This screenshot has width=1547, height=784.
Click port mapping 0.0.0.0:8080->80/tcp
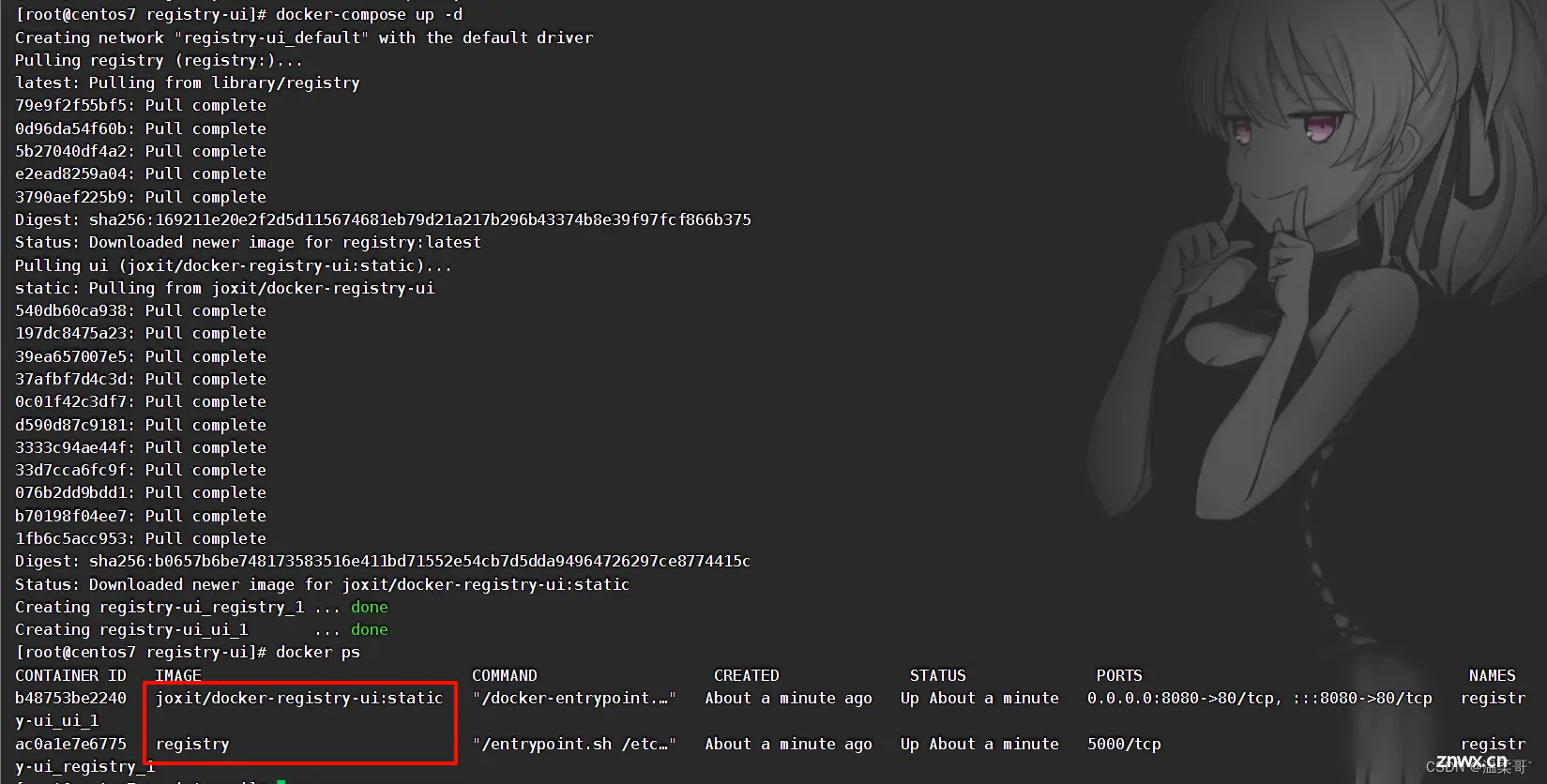[1180, 698]
